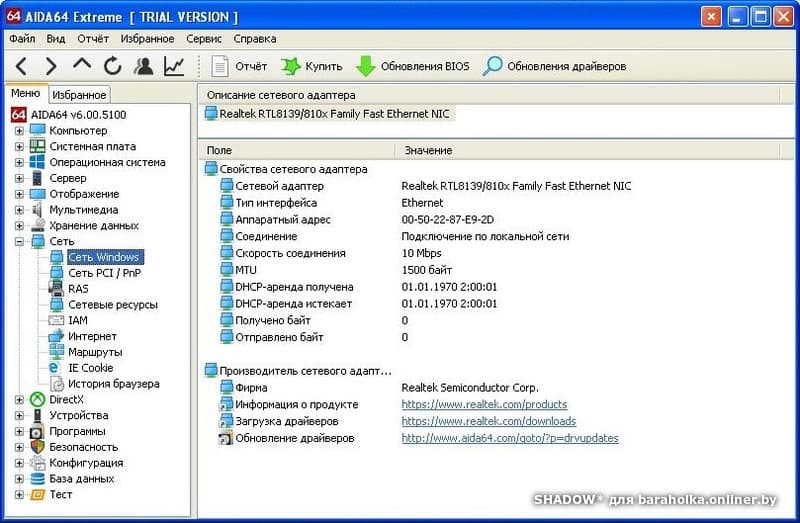Open the Файл menu

tap(22, 39)
